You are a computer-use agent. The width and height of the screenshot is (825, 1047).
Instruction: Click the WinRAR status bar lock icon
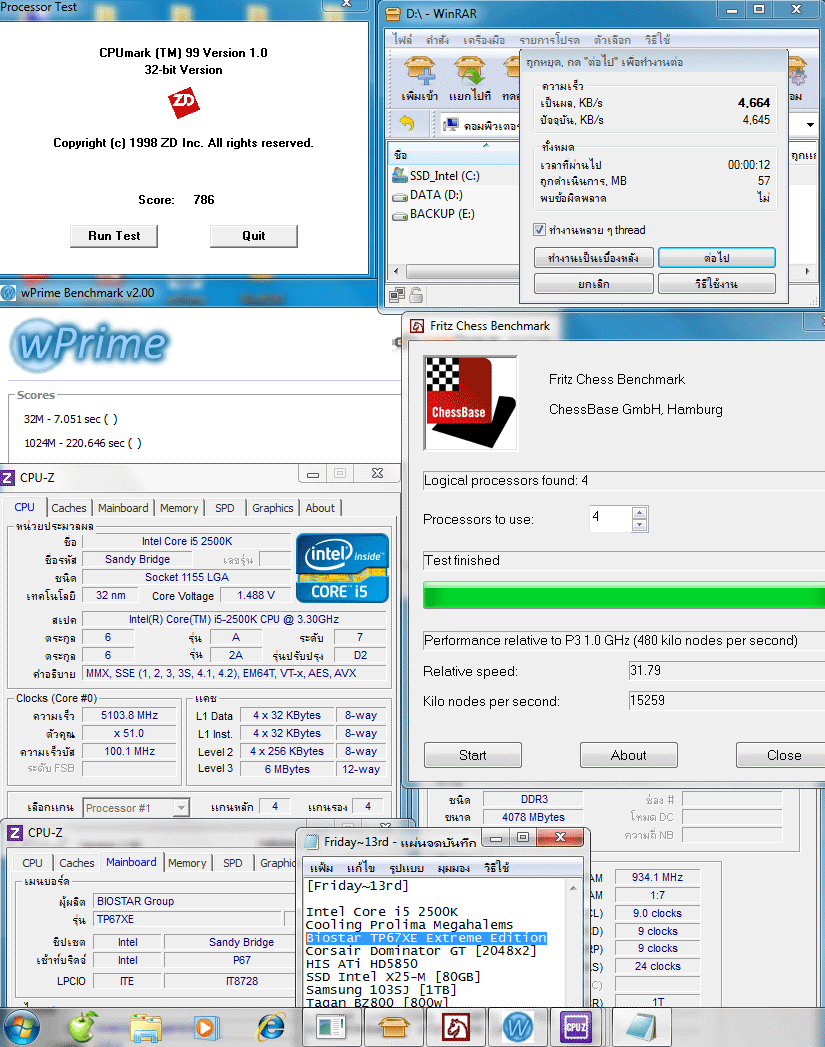click(x=416, y=294)
